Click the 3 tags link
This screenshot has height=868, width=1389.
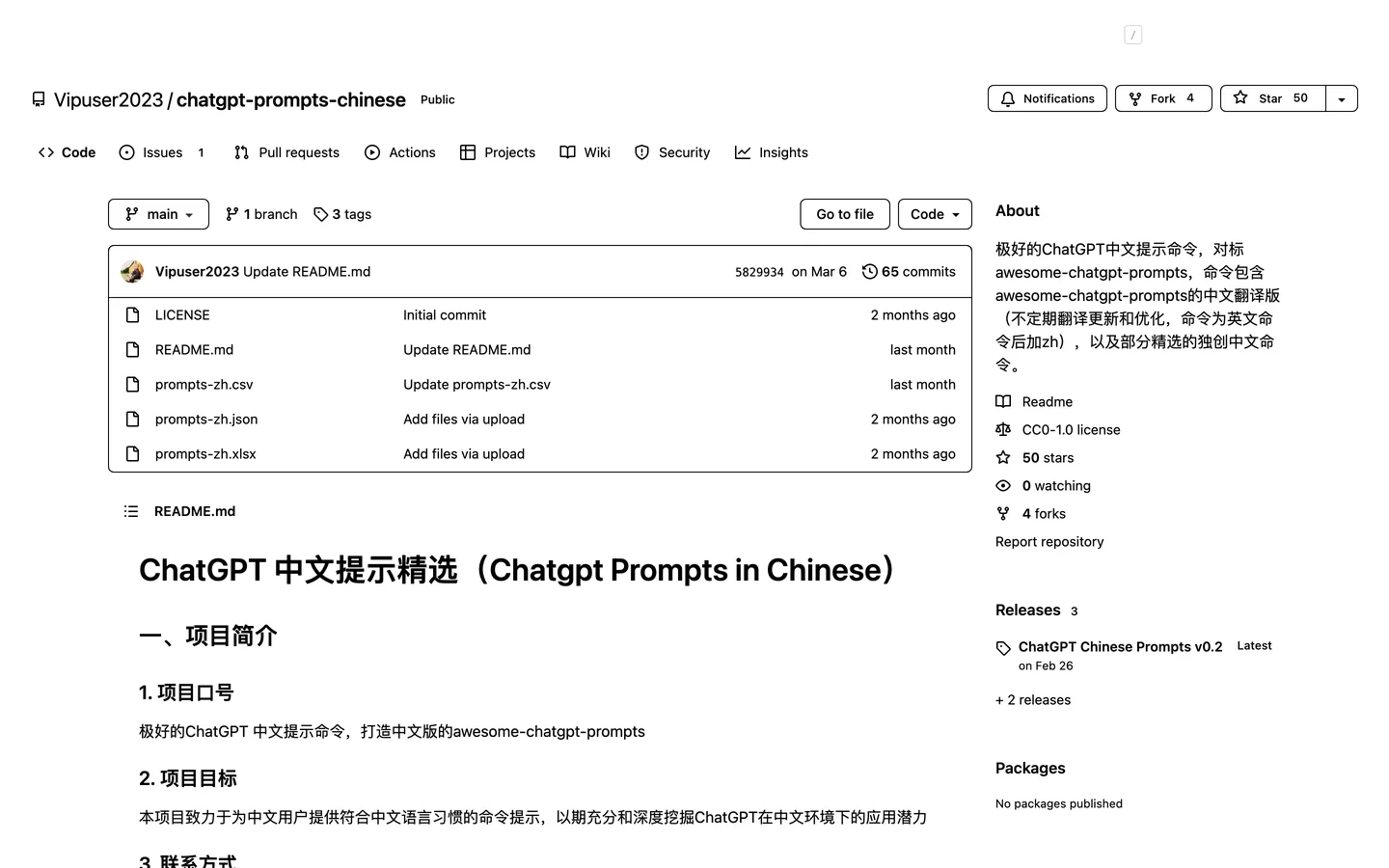(x=342, y=214)
